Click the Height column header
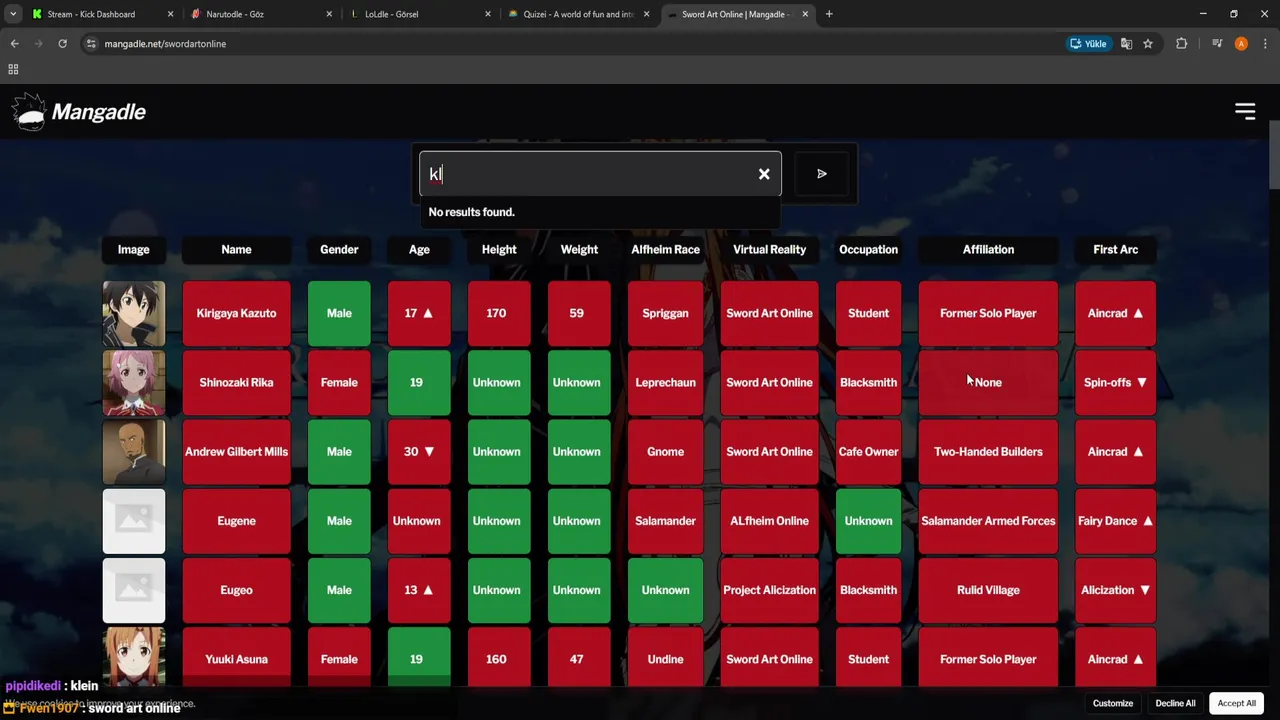 [x=499, y=250]
